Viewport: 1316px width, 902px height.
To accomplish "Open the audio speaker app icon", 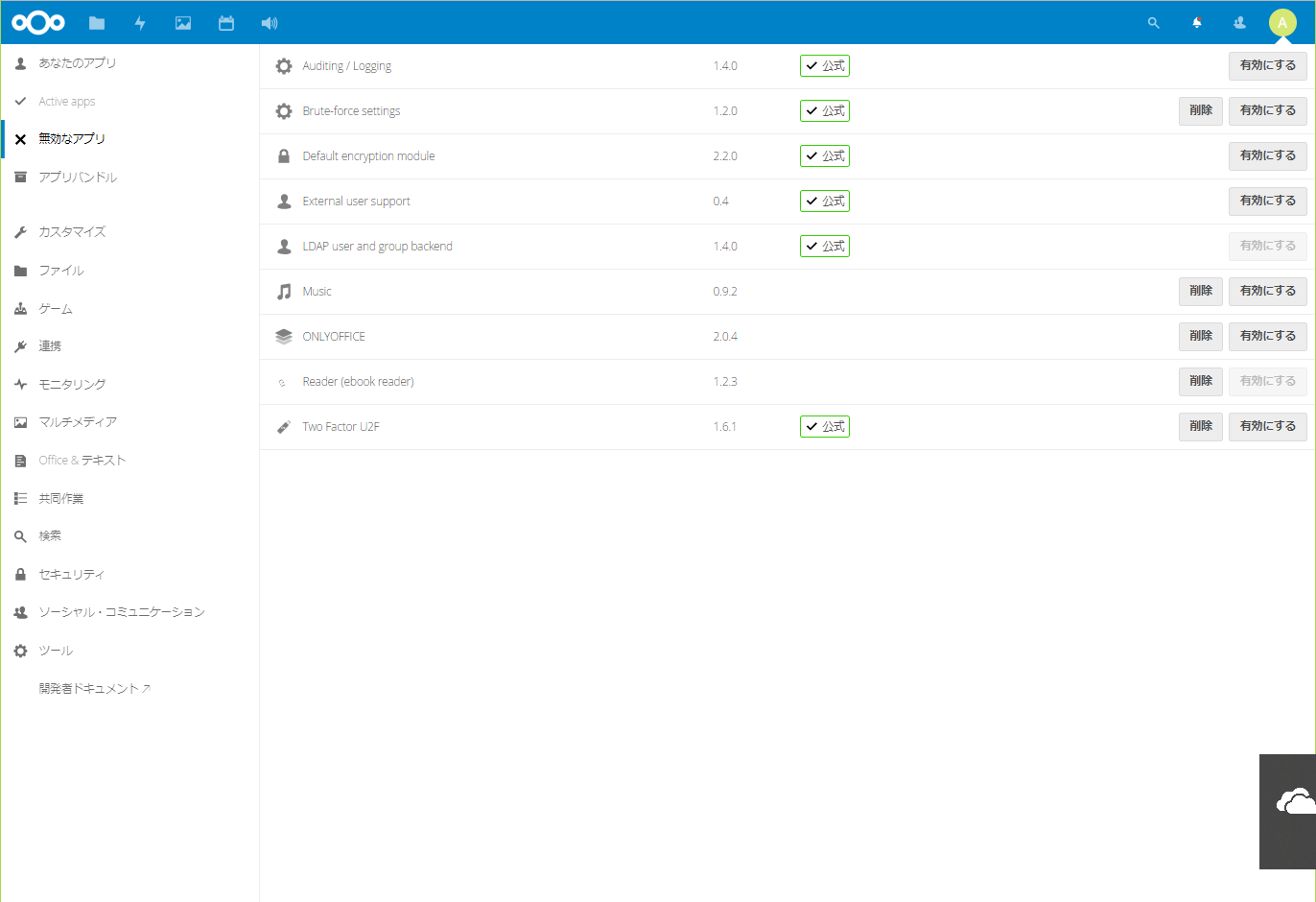I will point(270,23).
